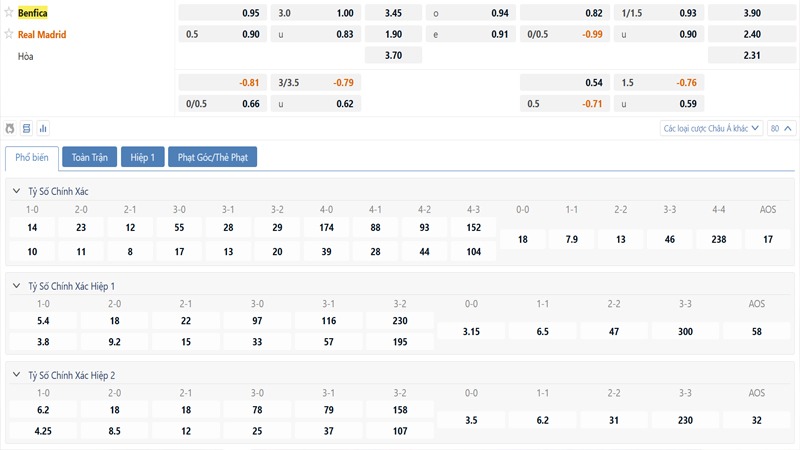Go to the Phạt Góc/Thẻ Phạt tab

pyautogui.click(x=213, y=157)
